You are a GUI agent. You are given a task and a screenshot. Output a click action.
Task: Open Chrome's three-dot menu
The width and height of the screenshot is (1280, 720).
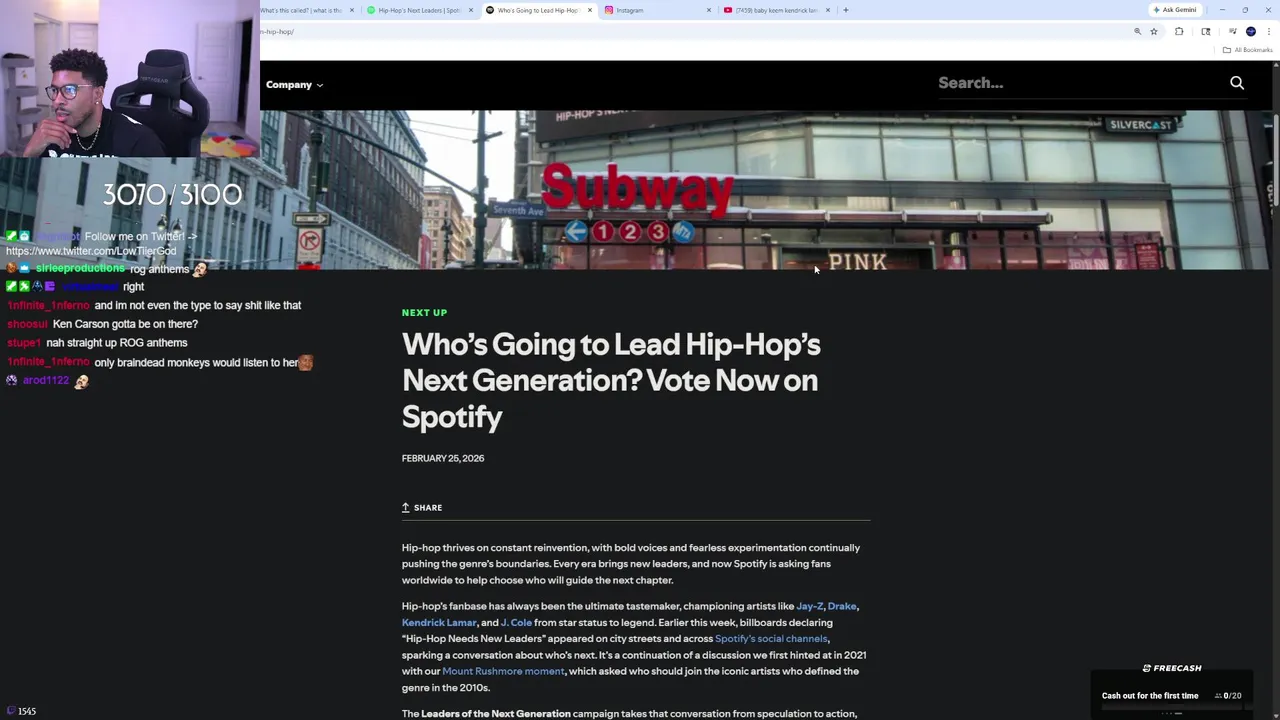pos(1269,32)
